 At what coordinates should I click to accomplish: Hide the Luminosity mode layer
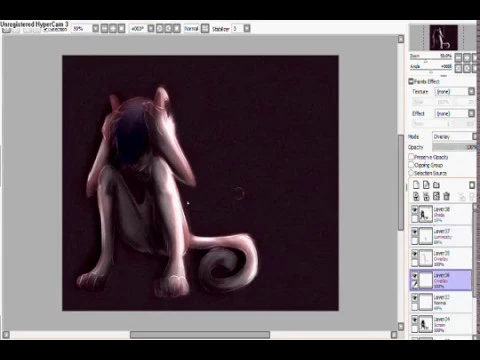click(415, 232)
